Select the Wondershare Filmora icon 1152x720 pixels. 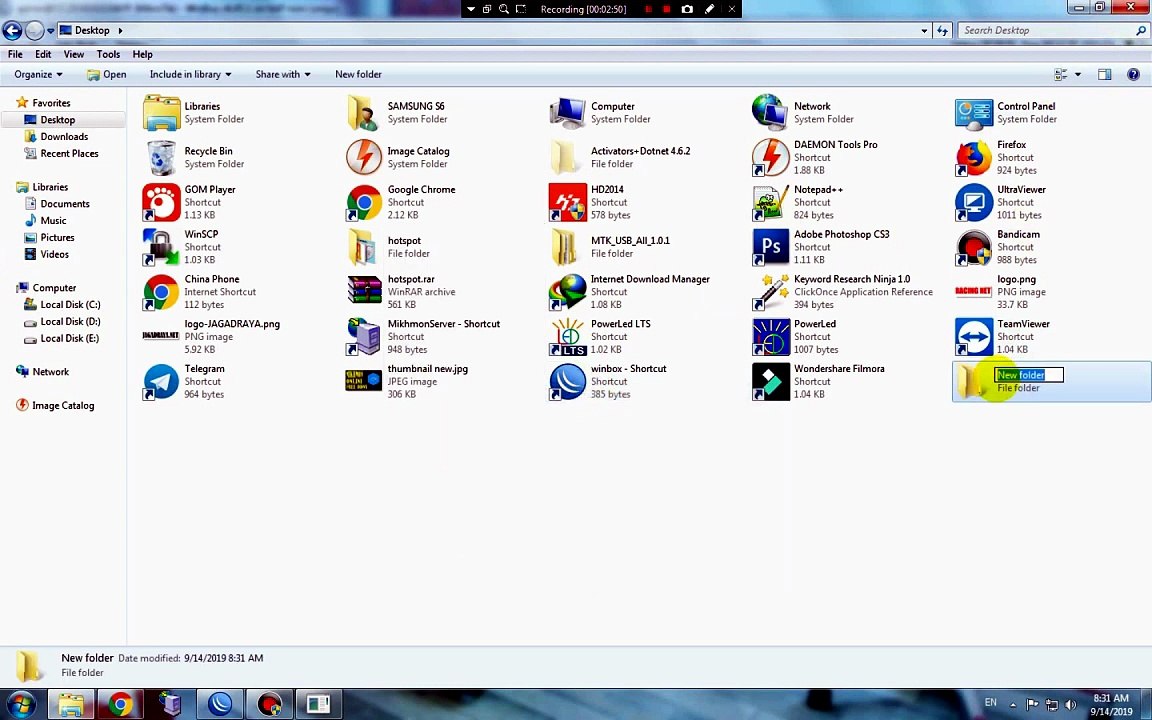[x=770, y=381]
